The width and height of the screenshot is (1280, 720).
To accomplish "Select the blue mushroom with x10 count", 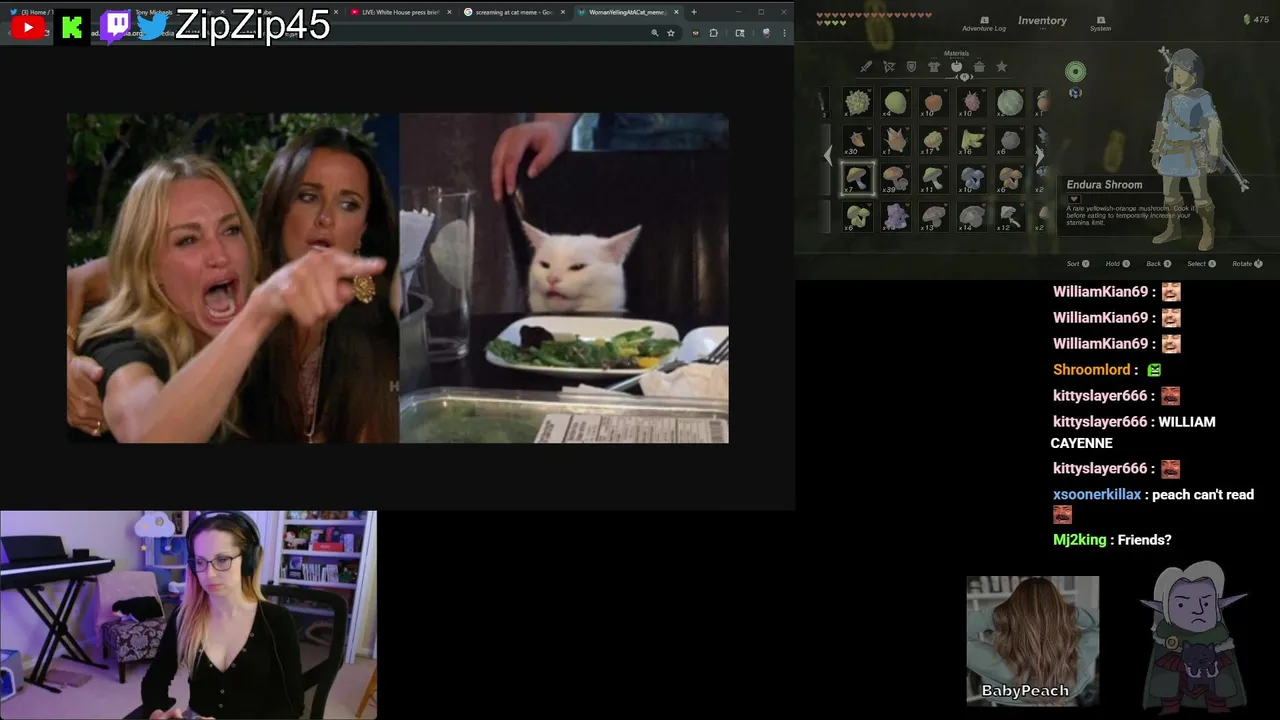I will [x=971, y=178].
